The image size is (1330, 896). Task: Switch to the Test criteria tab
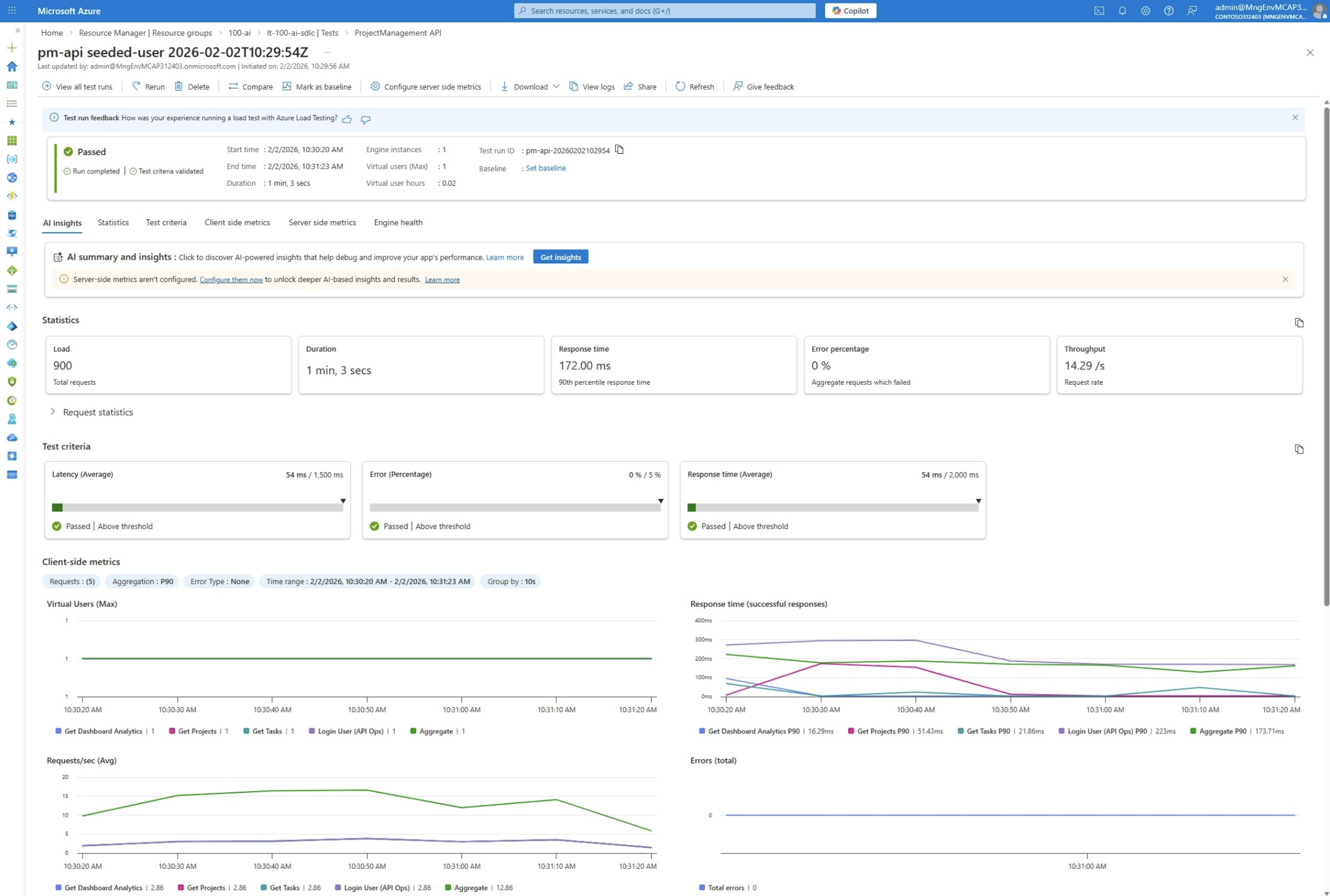point(166,222)
